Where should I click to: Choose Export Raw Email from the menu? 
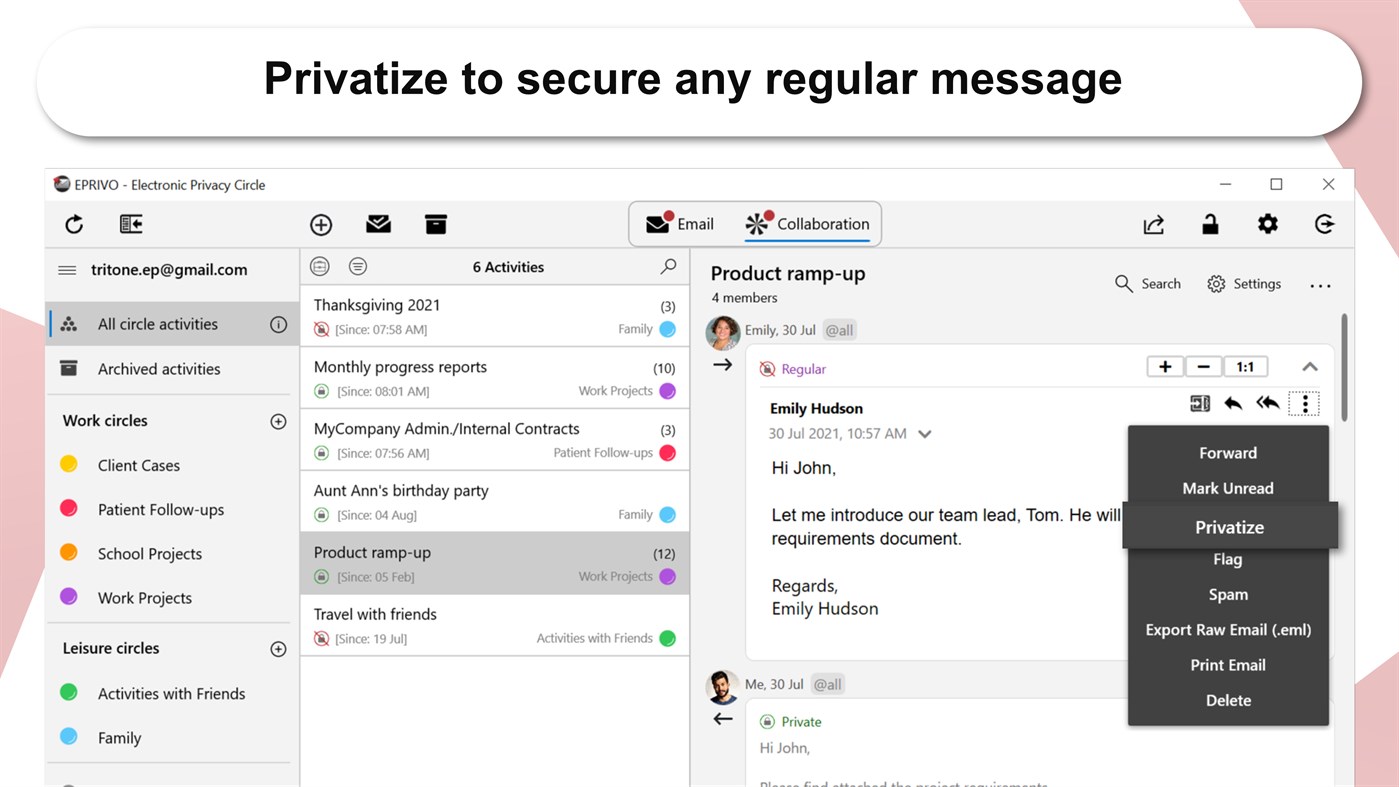(x=1228, y=629)
